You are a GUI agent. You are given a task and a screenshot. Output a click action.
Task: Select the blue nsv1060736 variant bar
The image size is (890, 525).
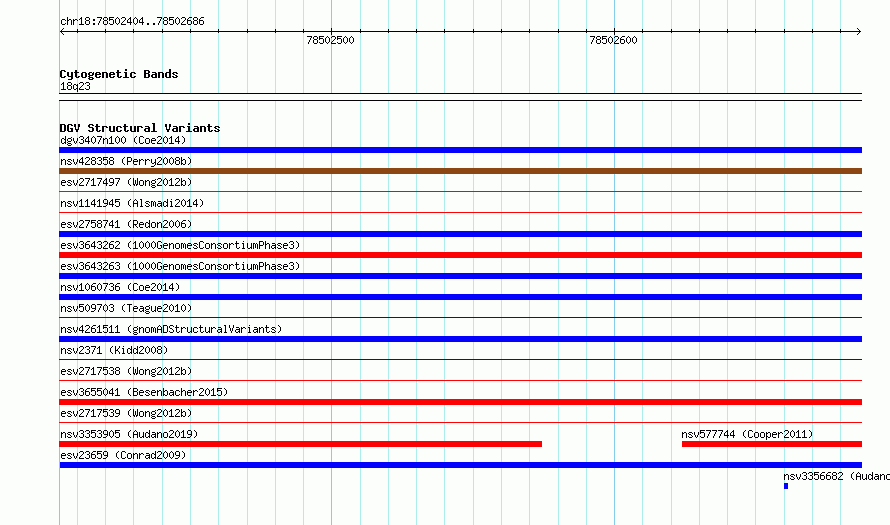[x=460, y=297]
